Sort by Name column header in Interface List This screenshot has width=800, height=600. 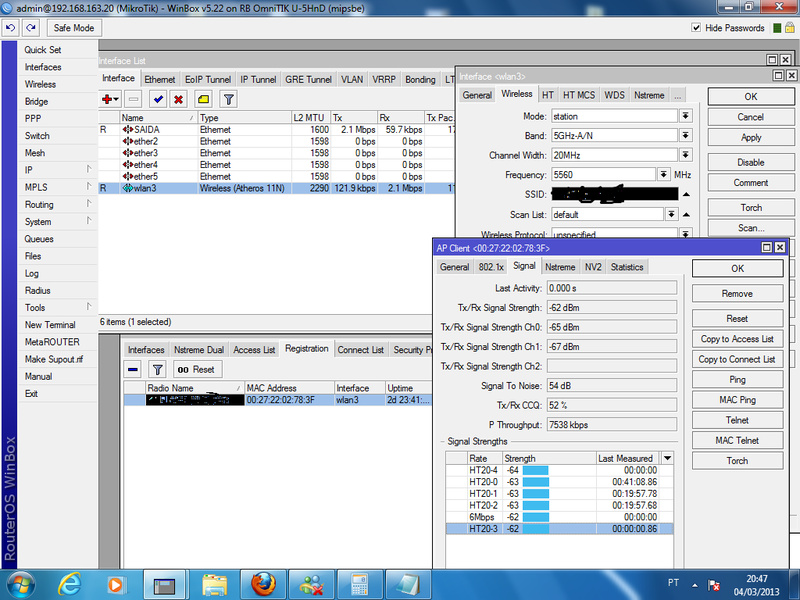click(x=158, y=118)
